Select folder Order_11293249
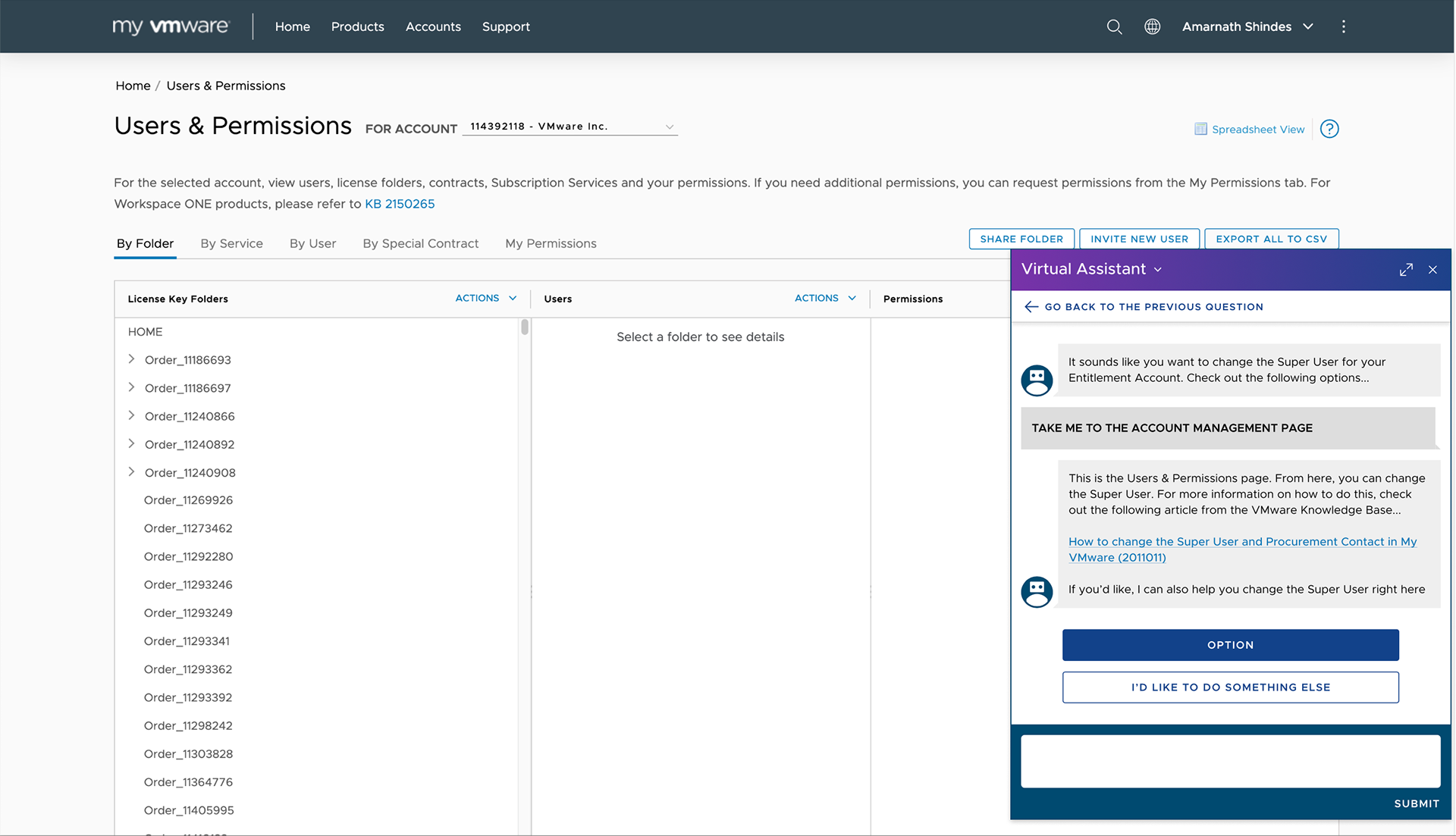1456x836 pixels. tap(188, 612)
